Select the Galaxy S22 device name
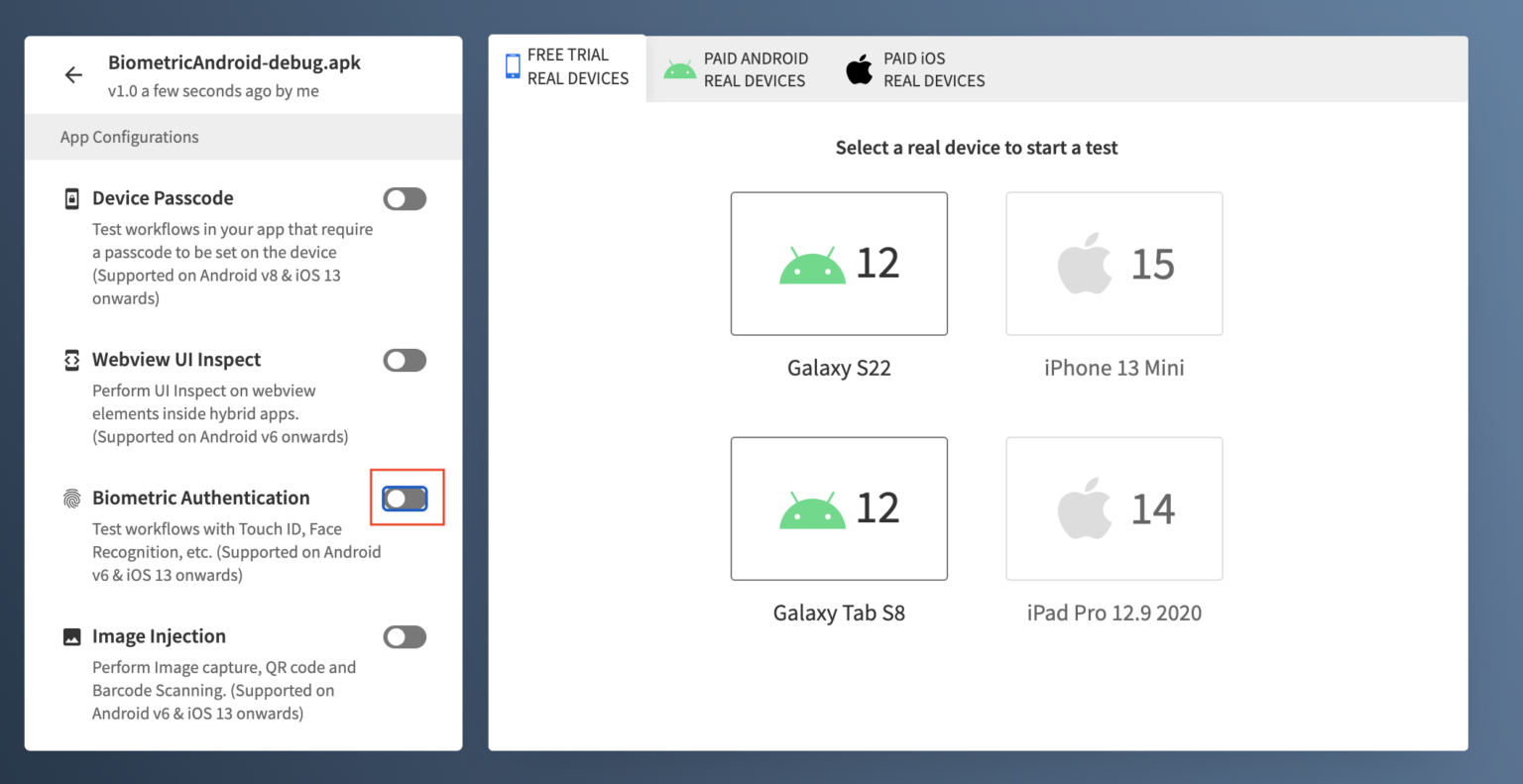 [839, 368]
